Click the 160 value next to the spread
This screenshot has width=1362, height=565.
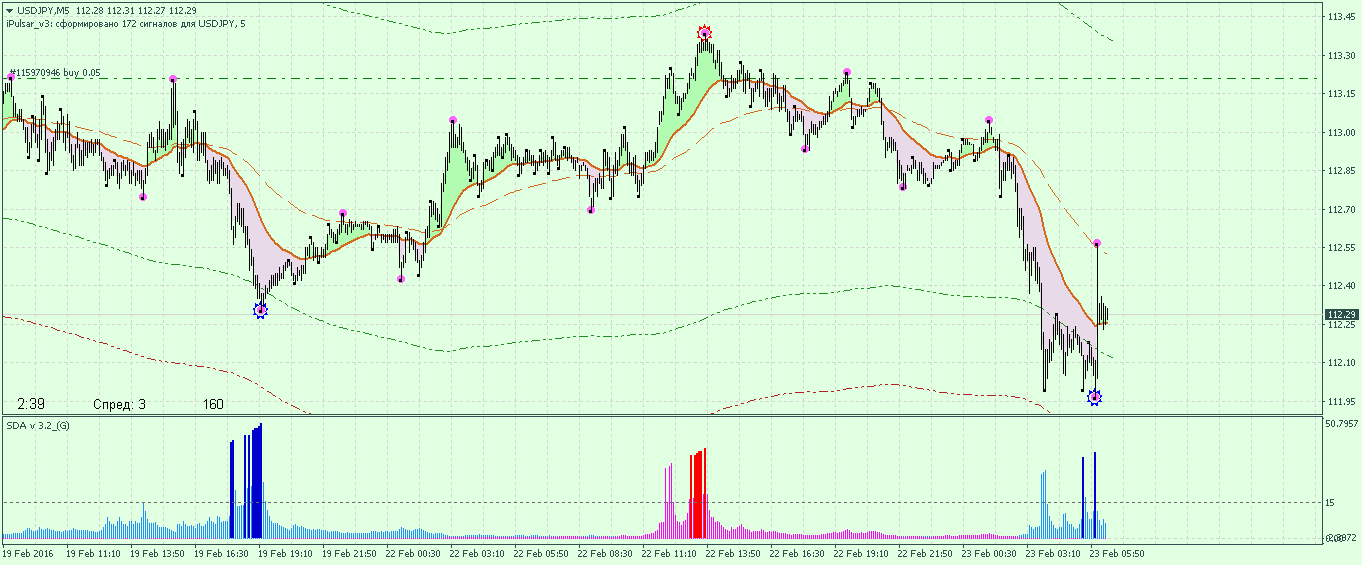(213, 404)
